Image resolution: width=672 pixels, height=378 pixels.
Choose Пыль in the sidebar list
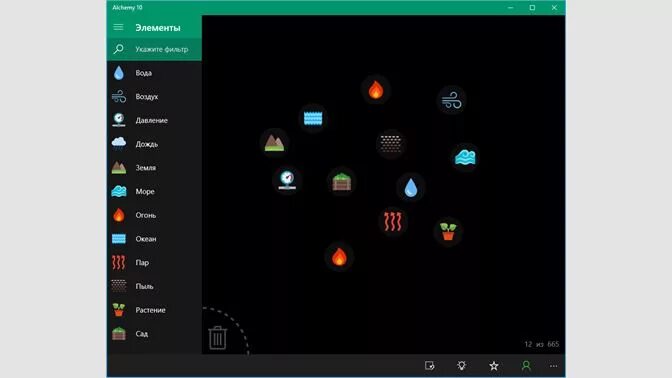154,286
